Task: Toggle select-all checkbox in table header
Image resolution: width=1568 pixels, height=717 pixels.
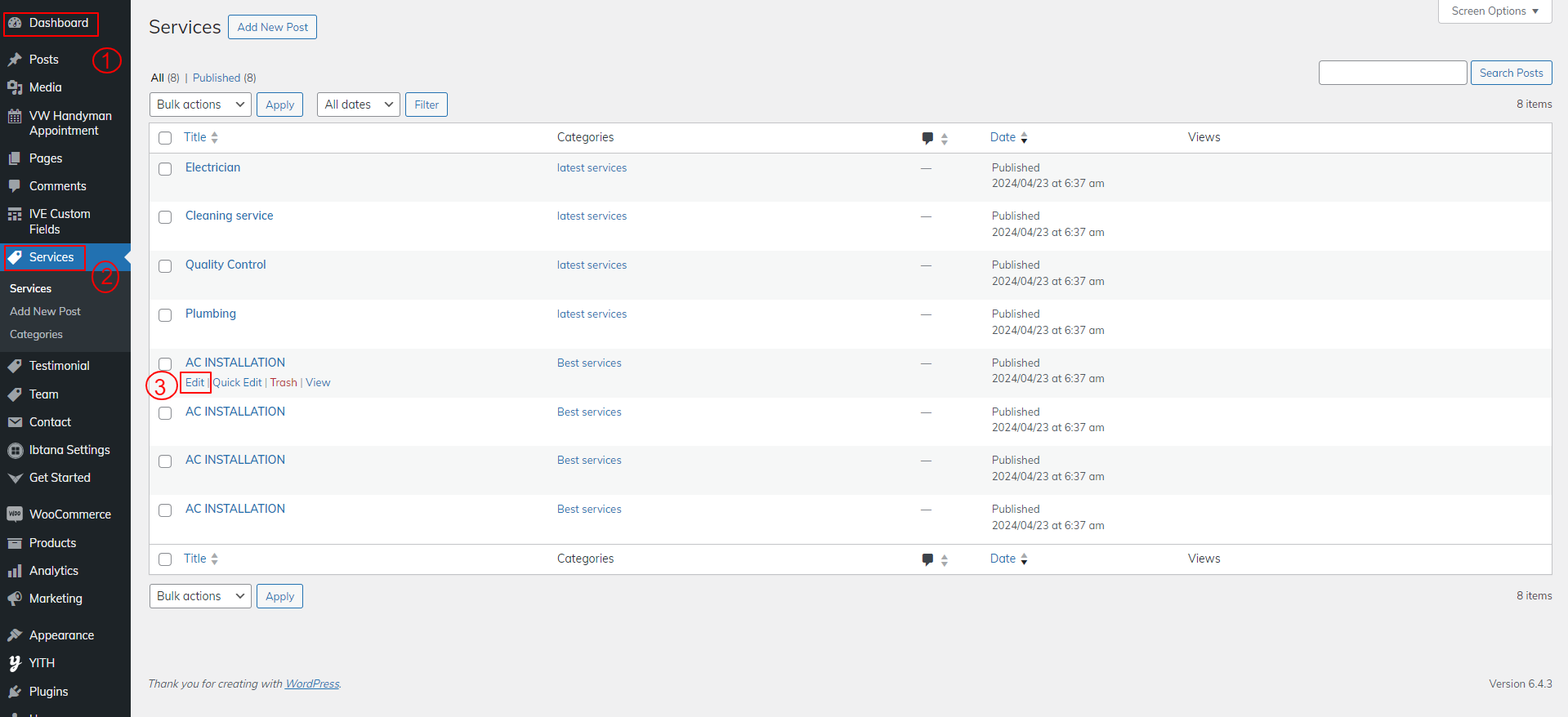Action: click(x=165, y=138)
